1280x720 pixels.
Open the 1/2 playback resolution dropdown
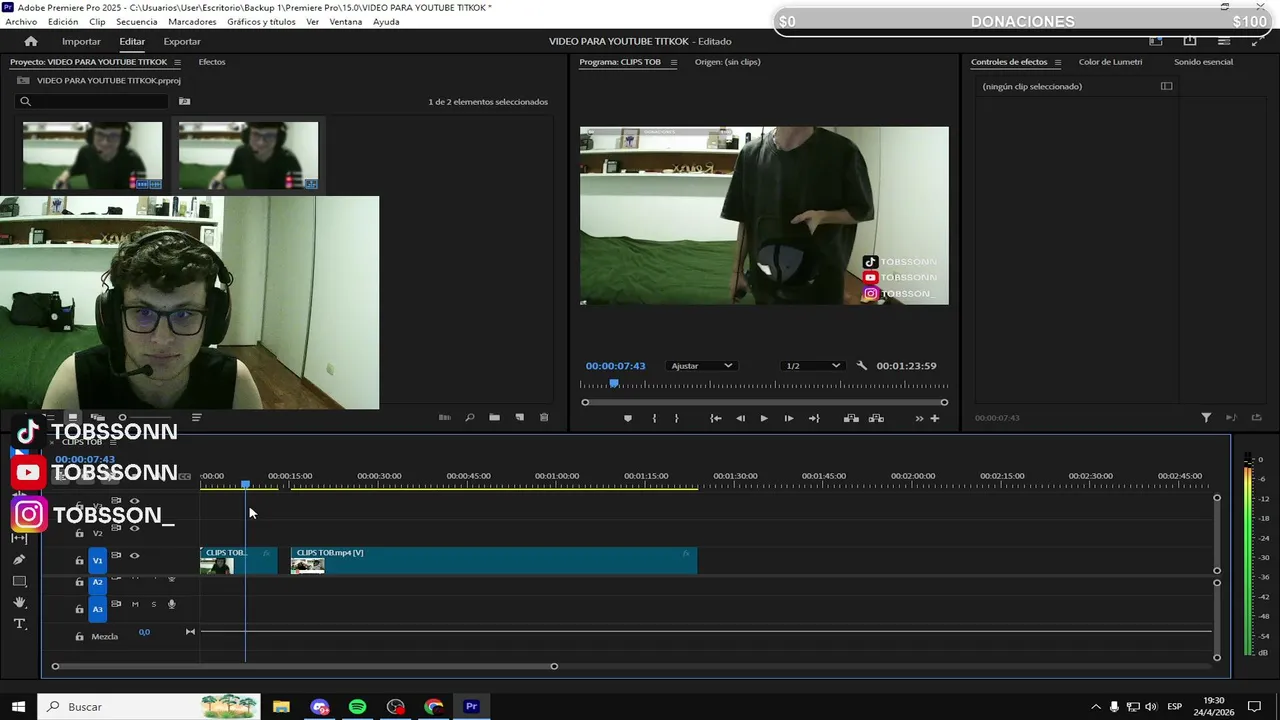pos(812,366)
